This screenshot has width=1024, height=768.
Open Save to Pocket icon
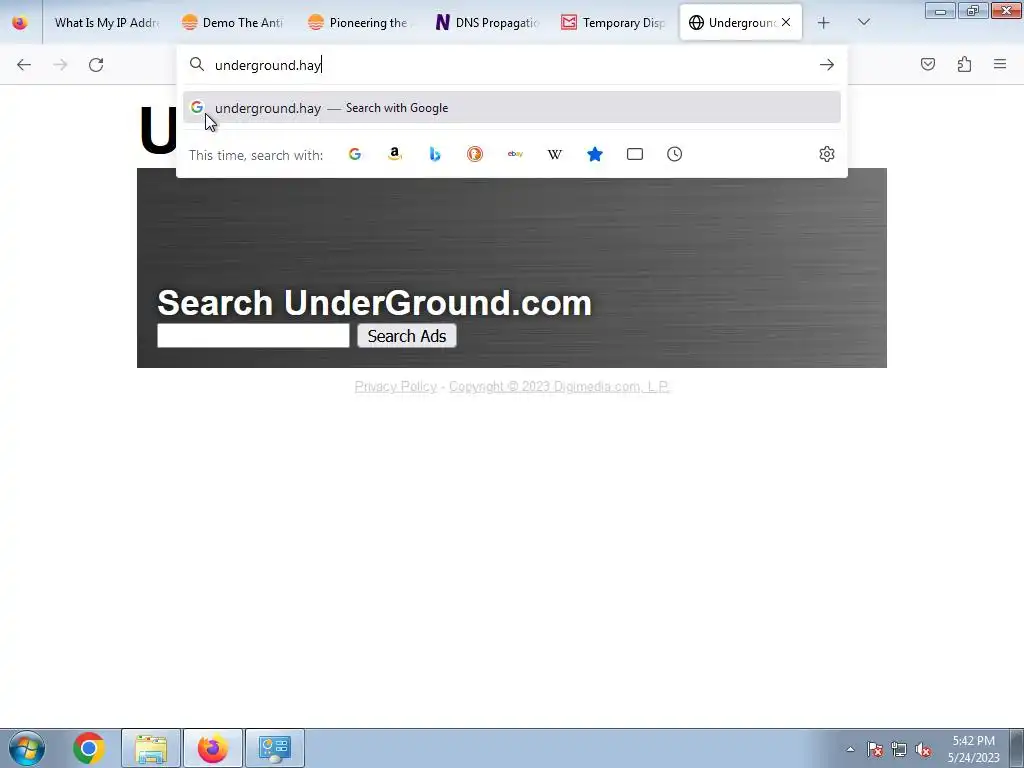tap(927, 64)
